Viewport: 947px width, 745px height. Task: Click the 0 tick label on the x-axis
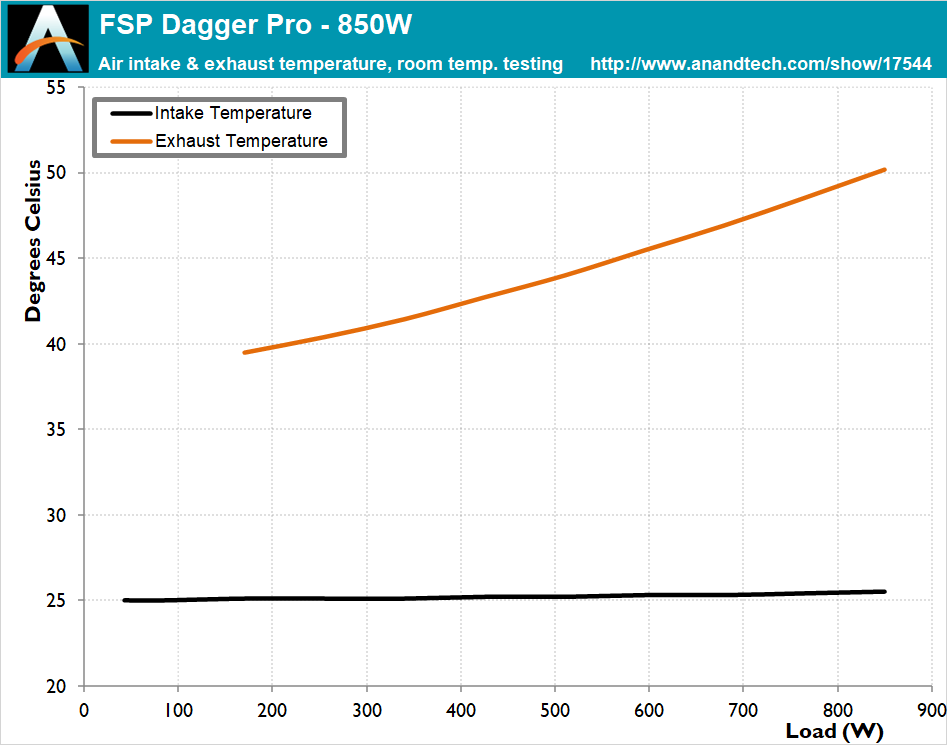pyautogui.click(x=84, y=708)
